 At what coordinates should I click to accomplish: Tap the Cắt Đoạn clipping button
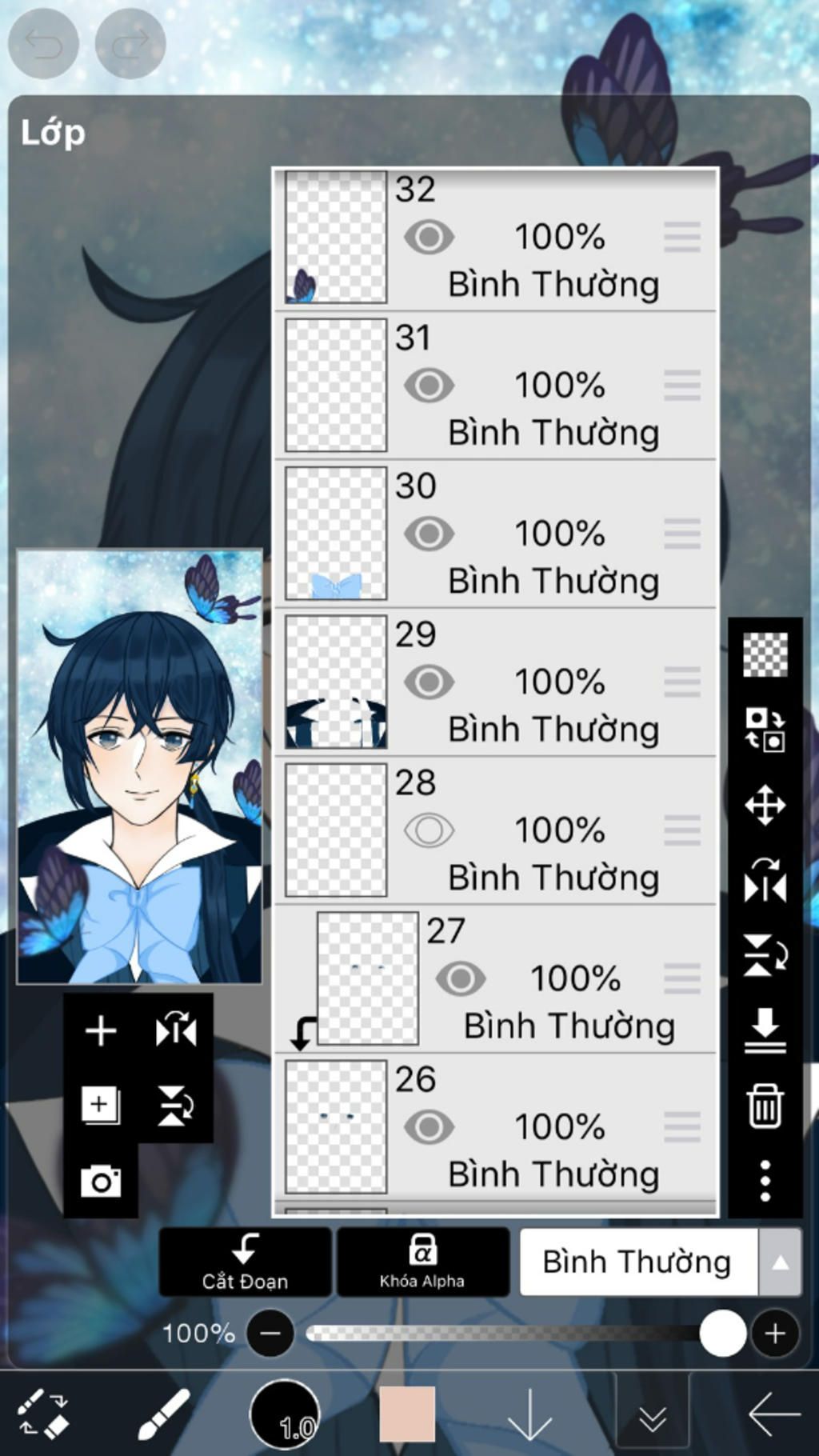click(x=245, y=1262)
